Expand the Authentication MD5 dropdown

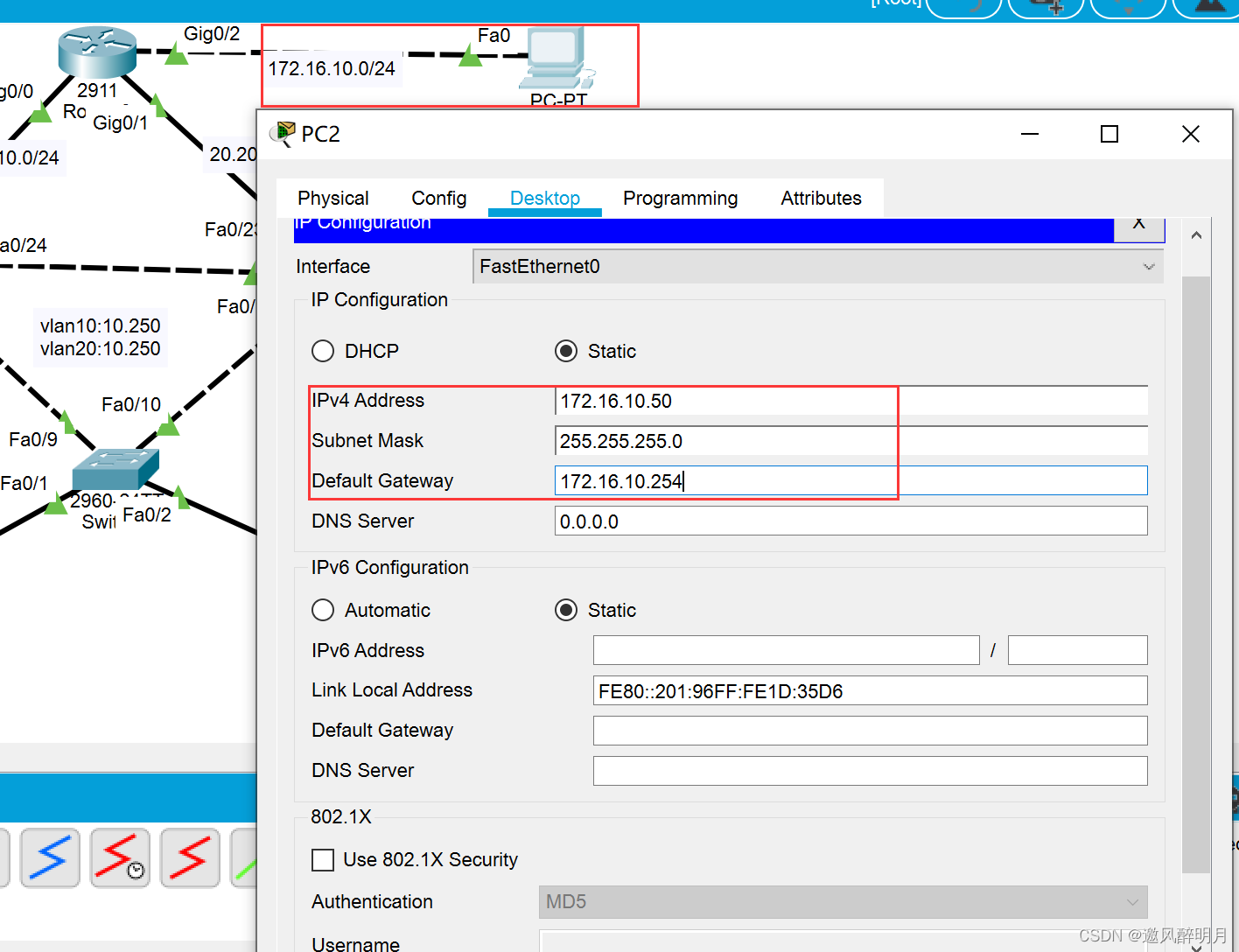pos(842,902)
